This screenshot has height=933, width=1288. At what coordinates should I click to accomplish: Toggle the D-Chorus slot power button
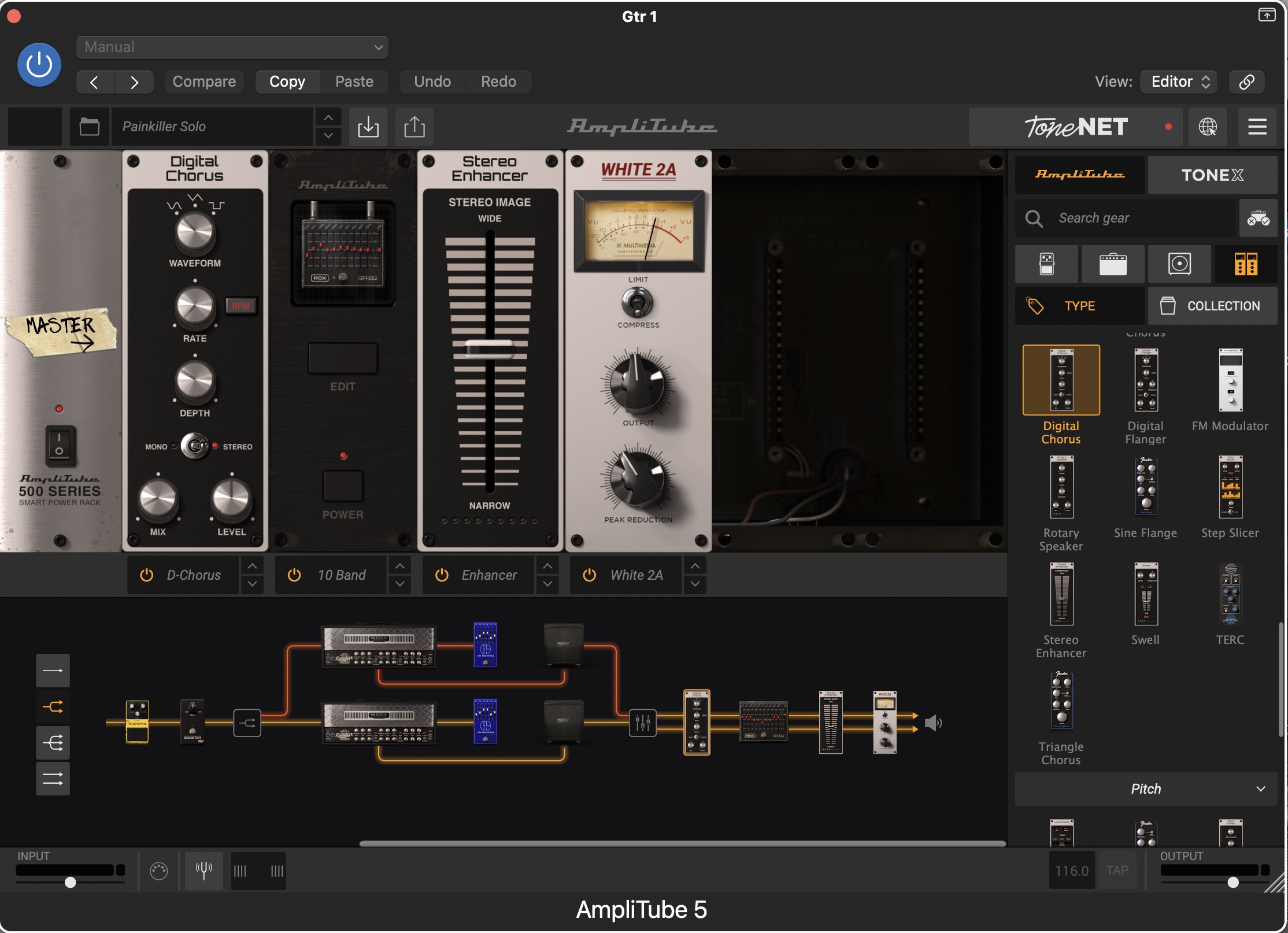click(x=147, y=575)
